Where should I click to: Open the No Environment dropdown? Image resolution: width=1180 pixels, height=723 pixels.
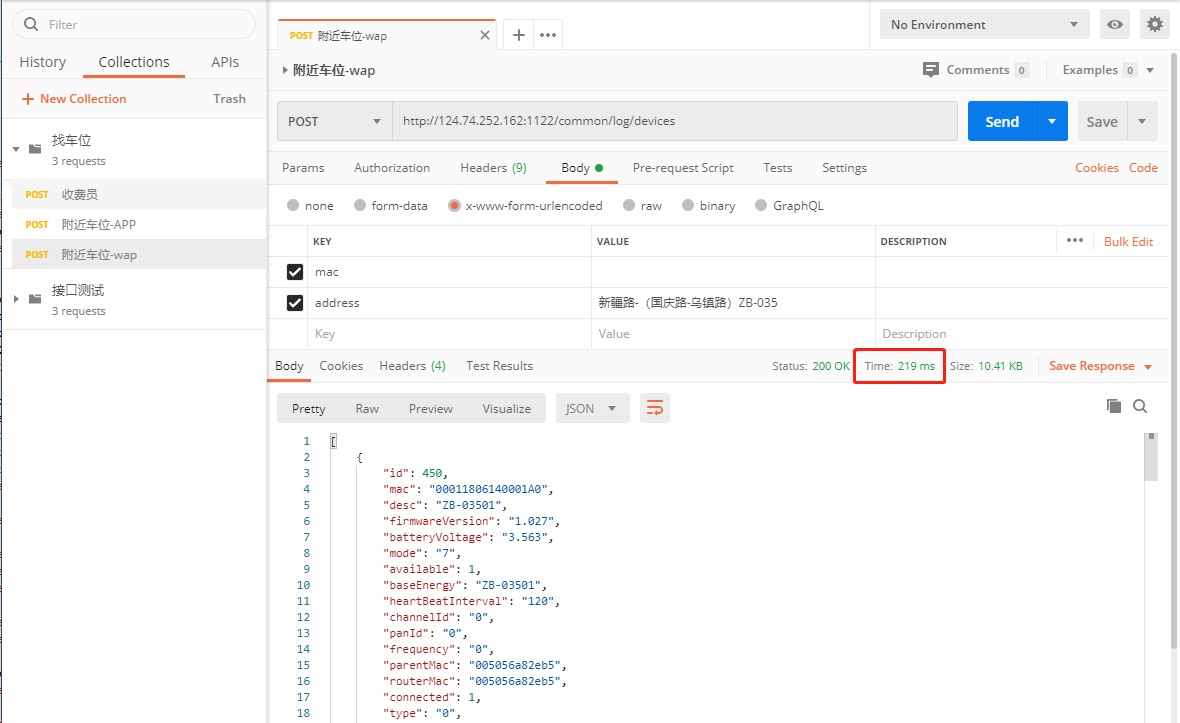[984, 24]
